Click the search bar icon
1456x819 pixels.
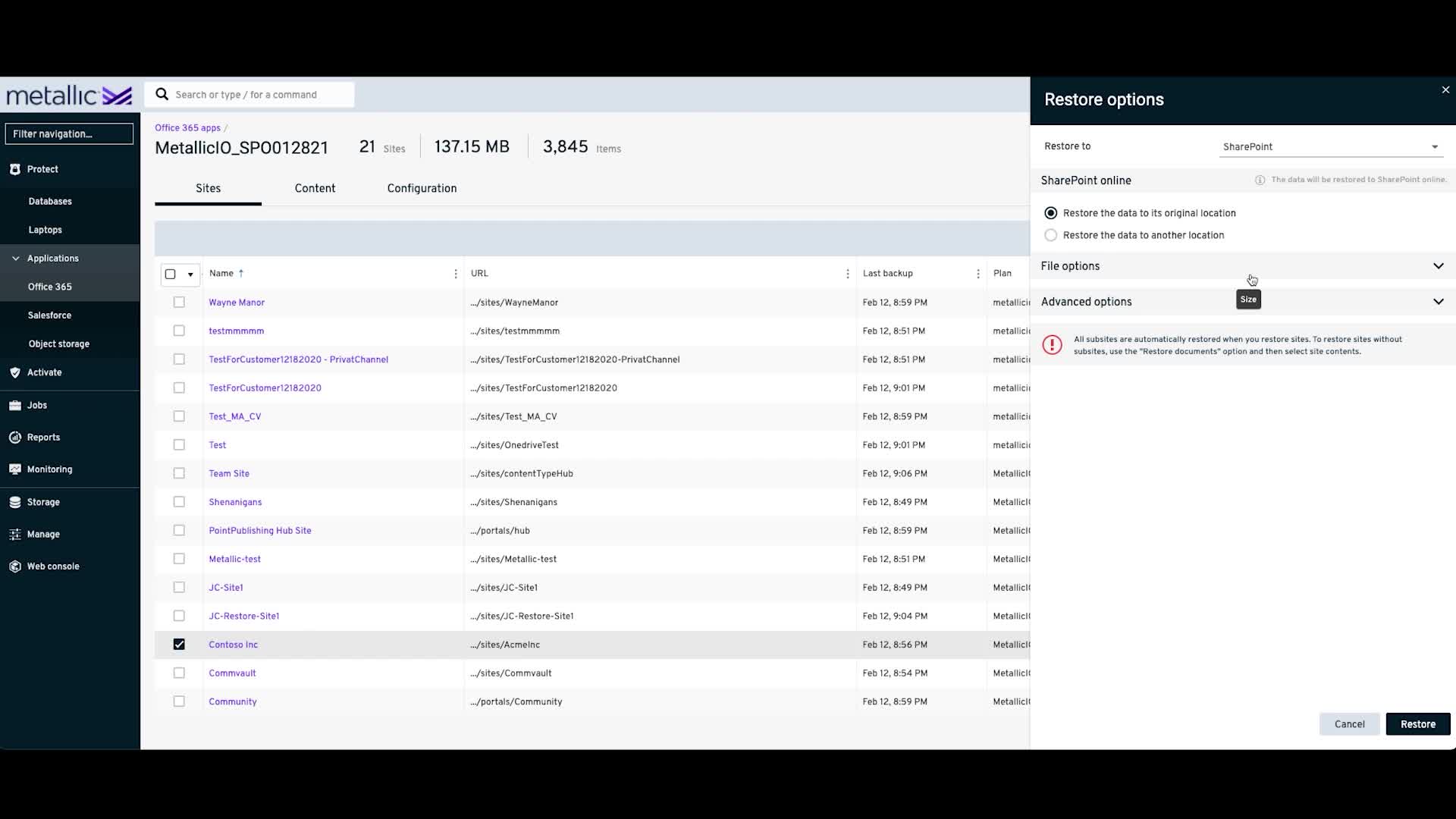tap(162, 94)
